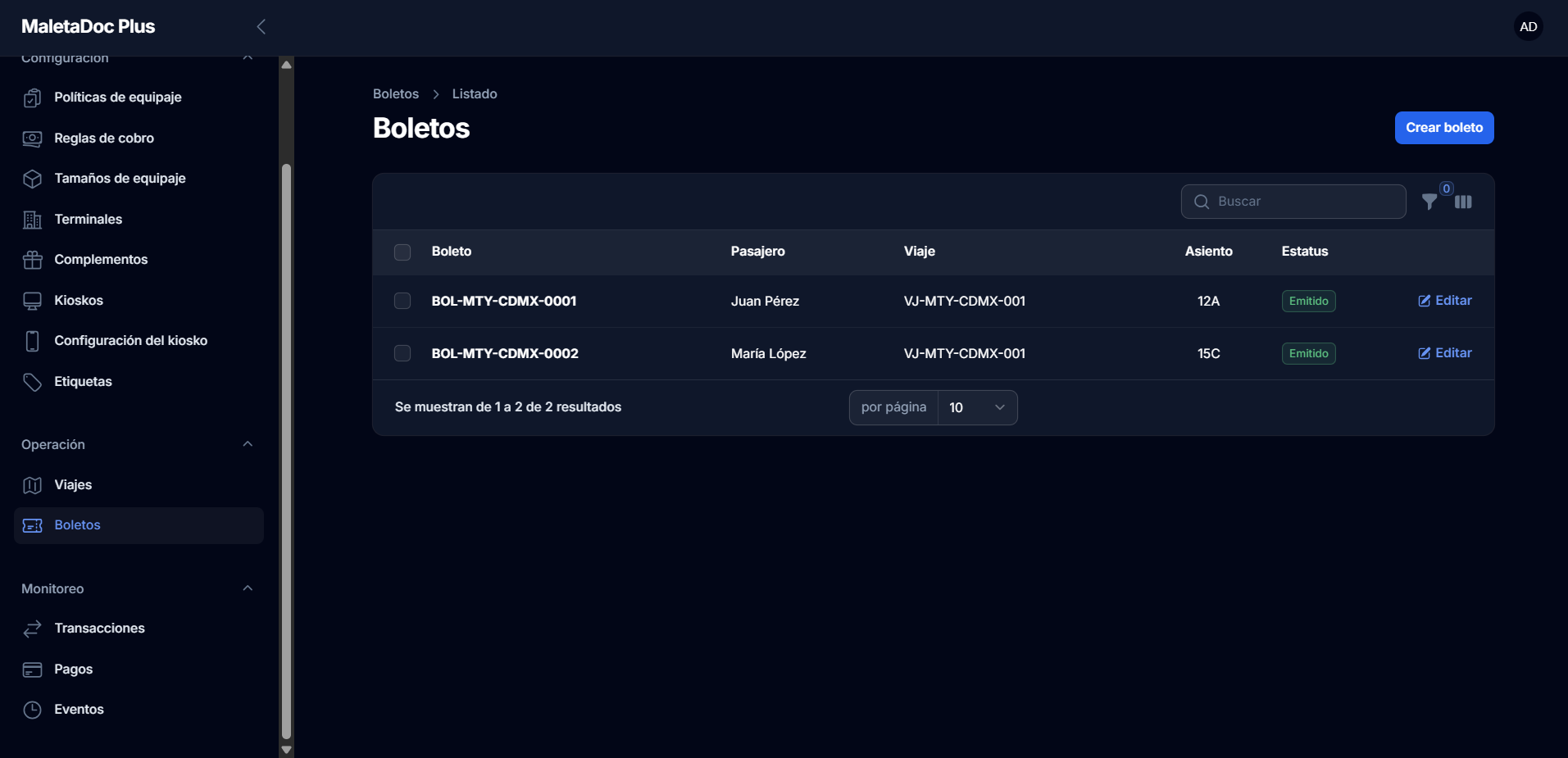Edit María López's boleto
Viewport: 1568px width, 758px height.
click(x=1445, y=353)
